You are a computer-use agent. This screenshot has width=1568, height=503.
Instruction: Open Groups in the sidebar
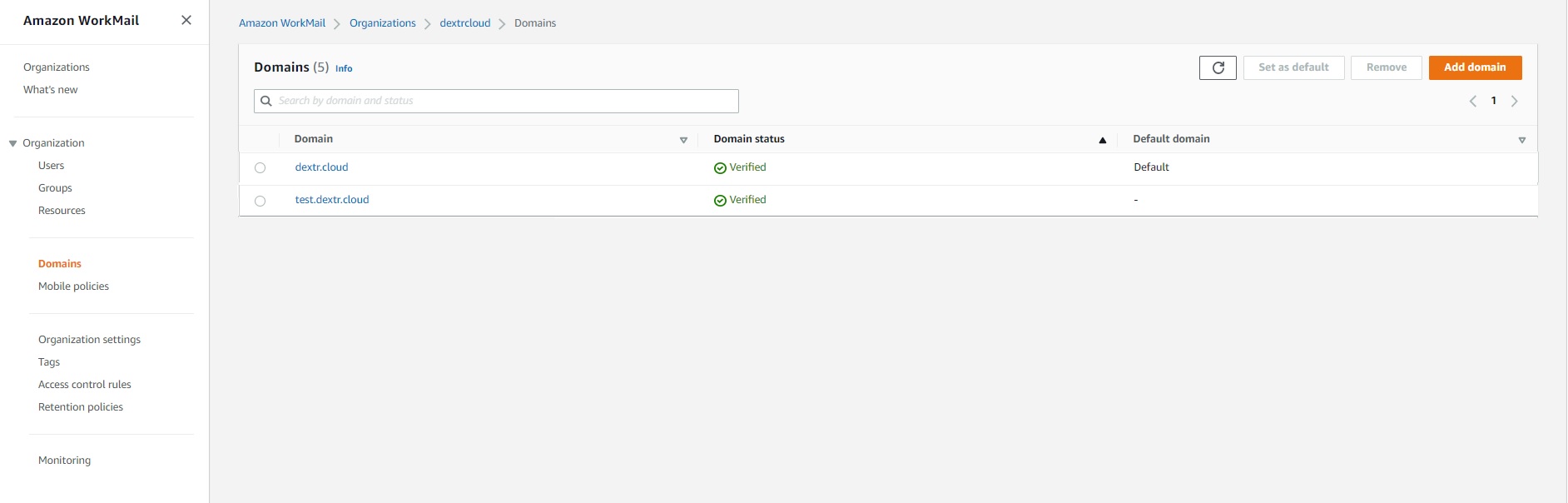(55, 188)
